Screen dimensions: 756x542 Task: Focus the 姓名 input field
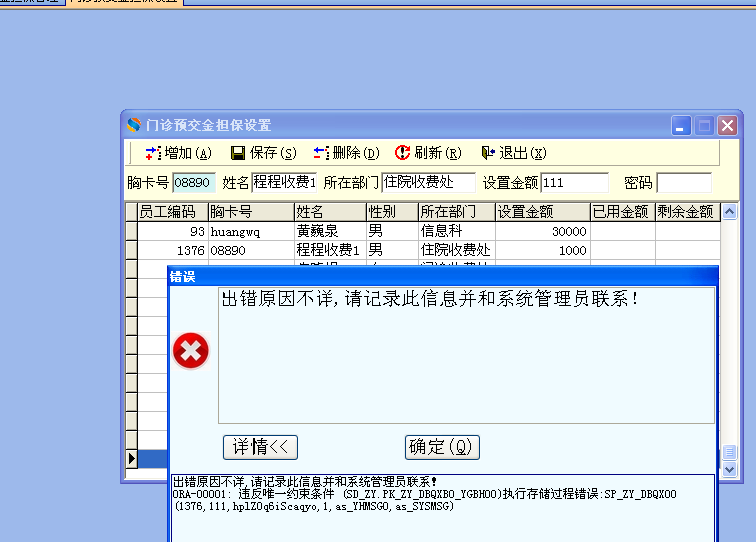[284, 183]
